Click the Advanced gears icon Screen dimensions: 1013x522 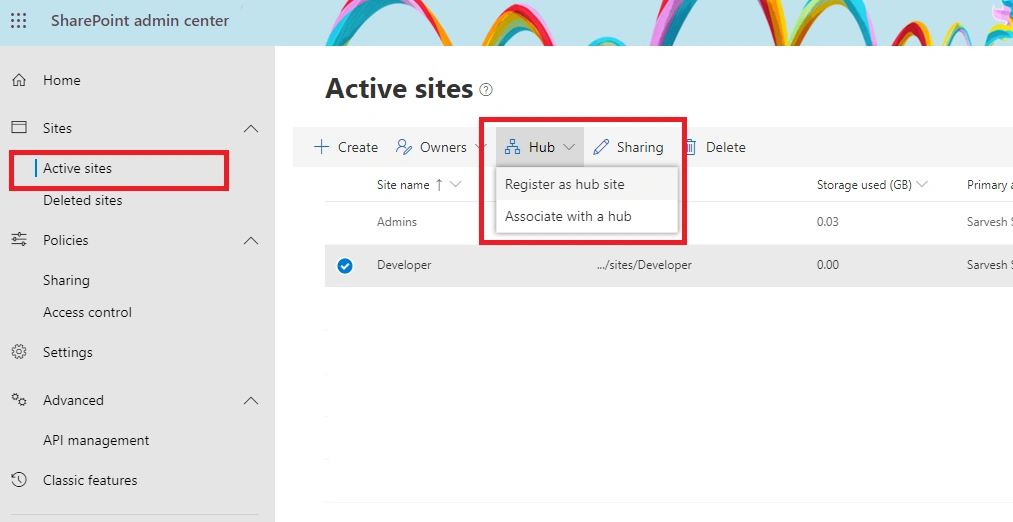(x=19, y=400)
